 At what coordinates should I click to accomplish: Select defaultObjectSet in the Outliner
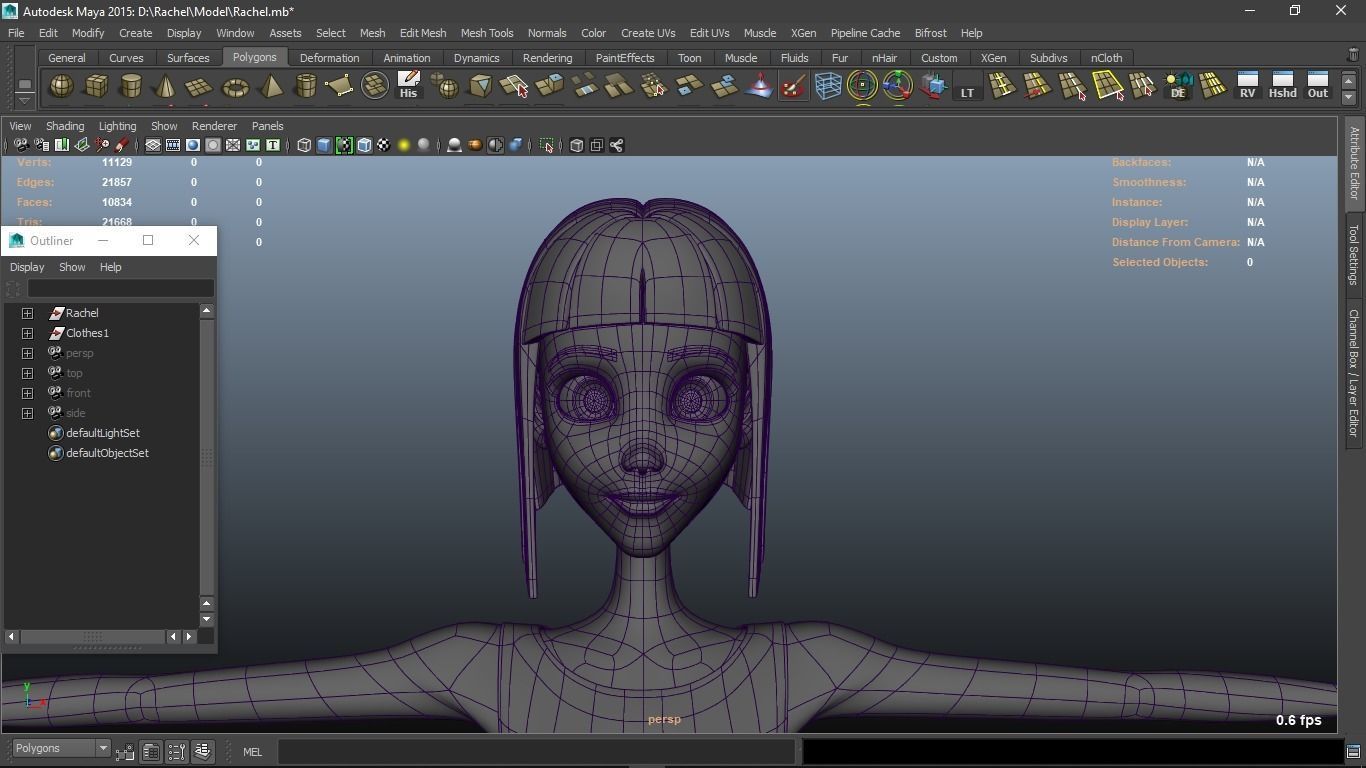[107, 453]
